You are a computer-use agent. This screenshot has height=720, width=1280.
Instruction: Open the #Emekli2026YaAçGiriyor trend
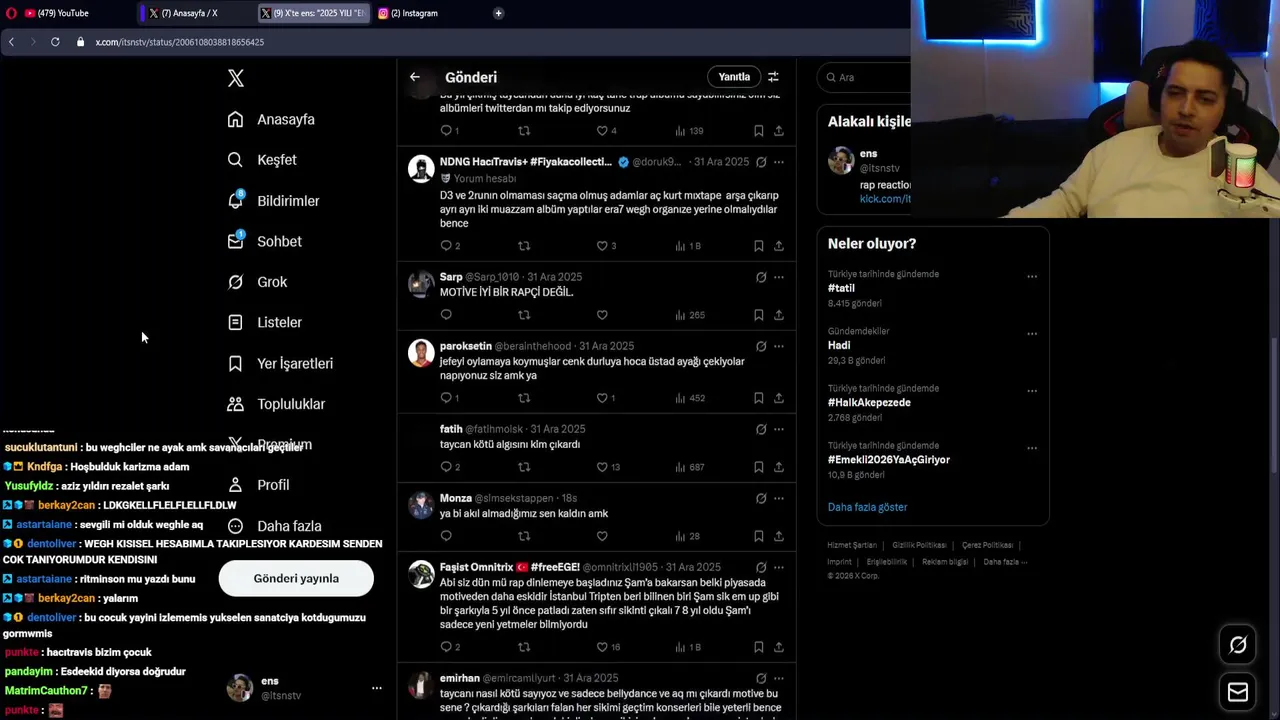pyautogui.click(x=889, y=459)
